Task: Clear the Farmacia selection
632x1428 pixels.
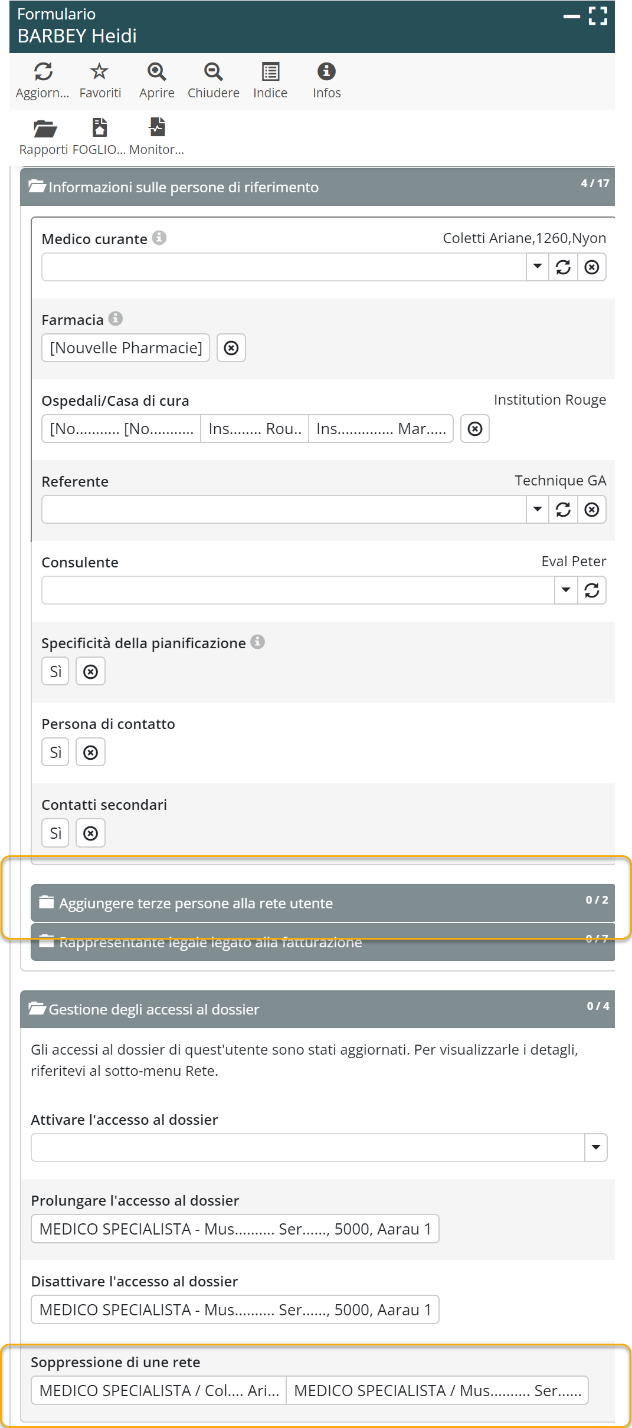Action: click(231, 348)
